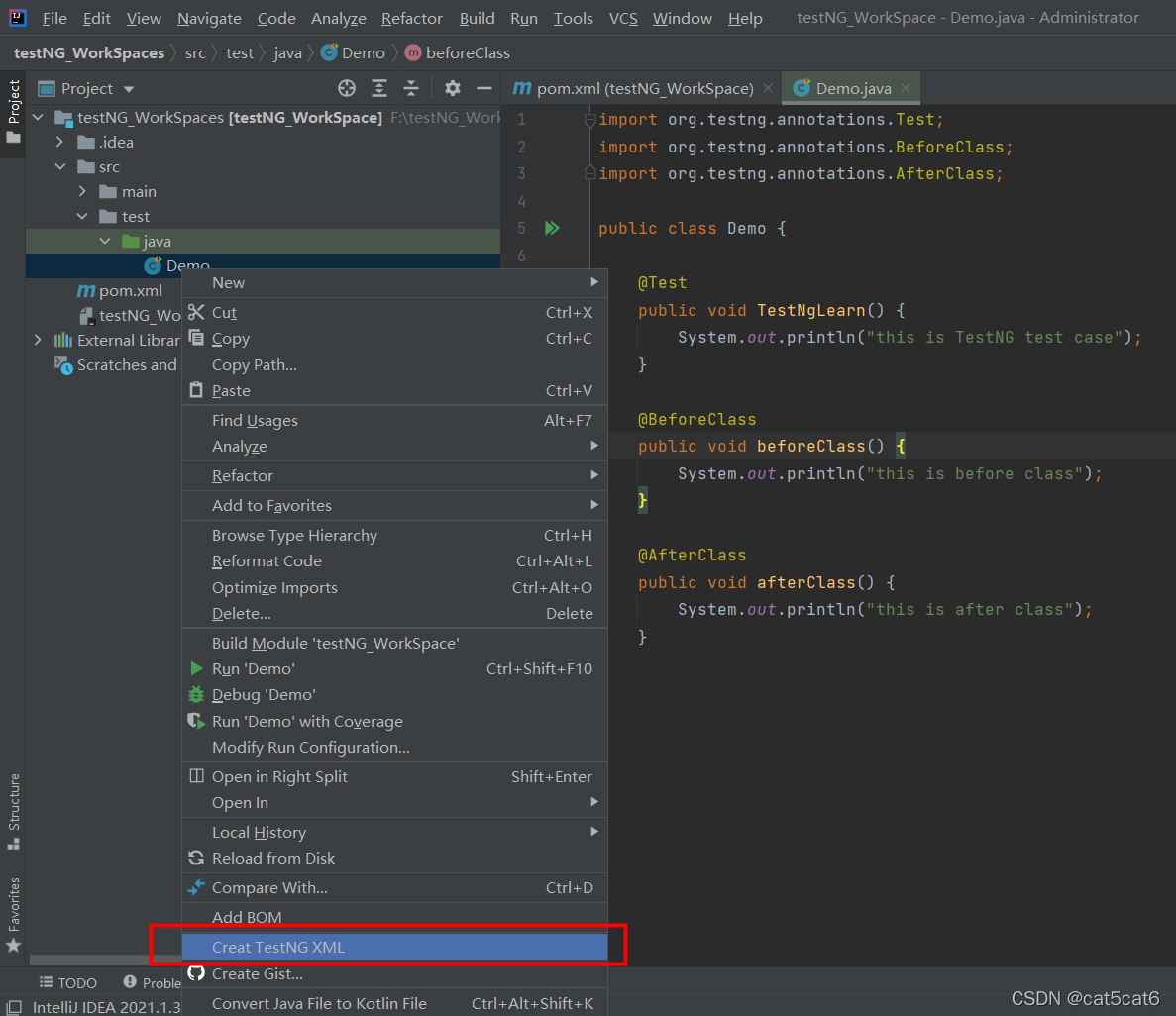Screen dimensions: 1176x1016
Task: Open Local History submenu
Action: pos(394,832)
